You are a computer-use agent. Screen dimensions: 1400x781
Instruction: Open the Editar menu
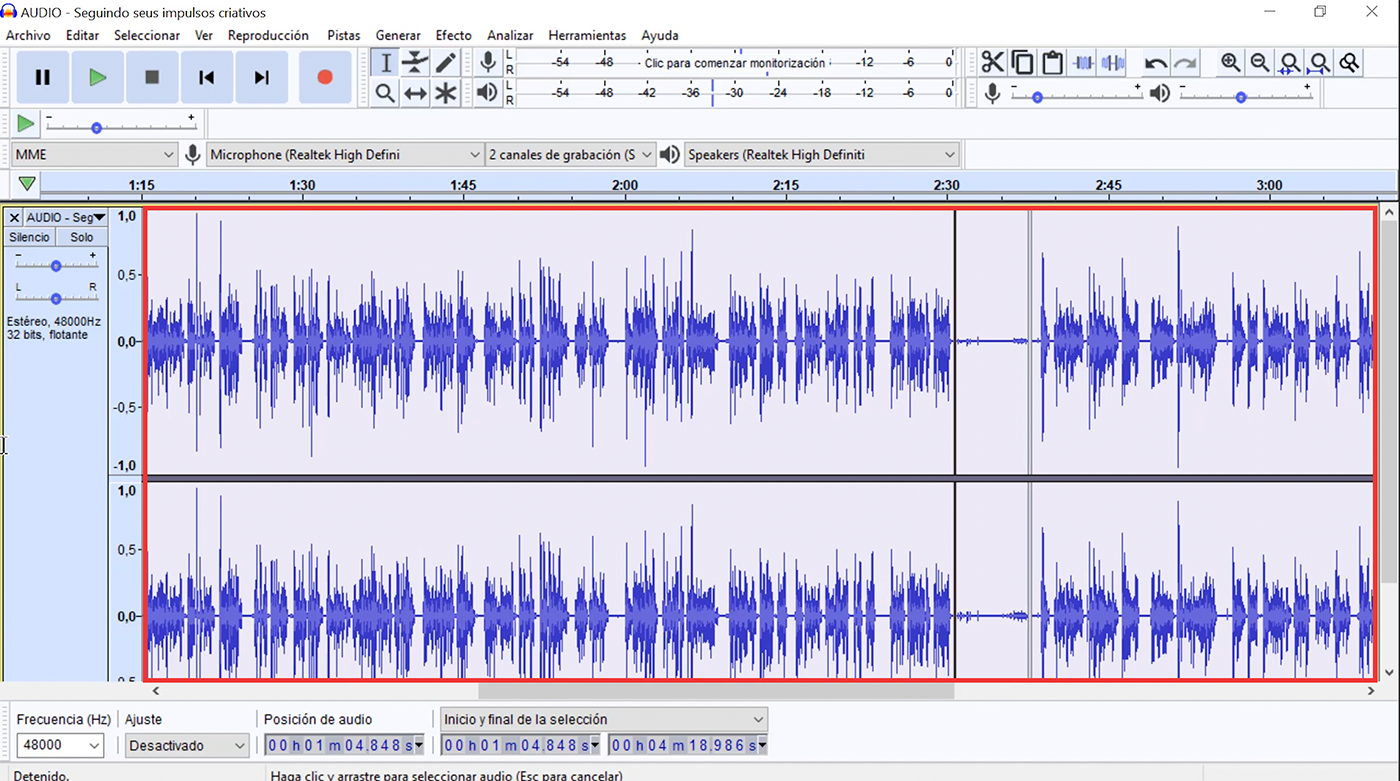pos(82,35)
